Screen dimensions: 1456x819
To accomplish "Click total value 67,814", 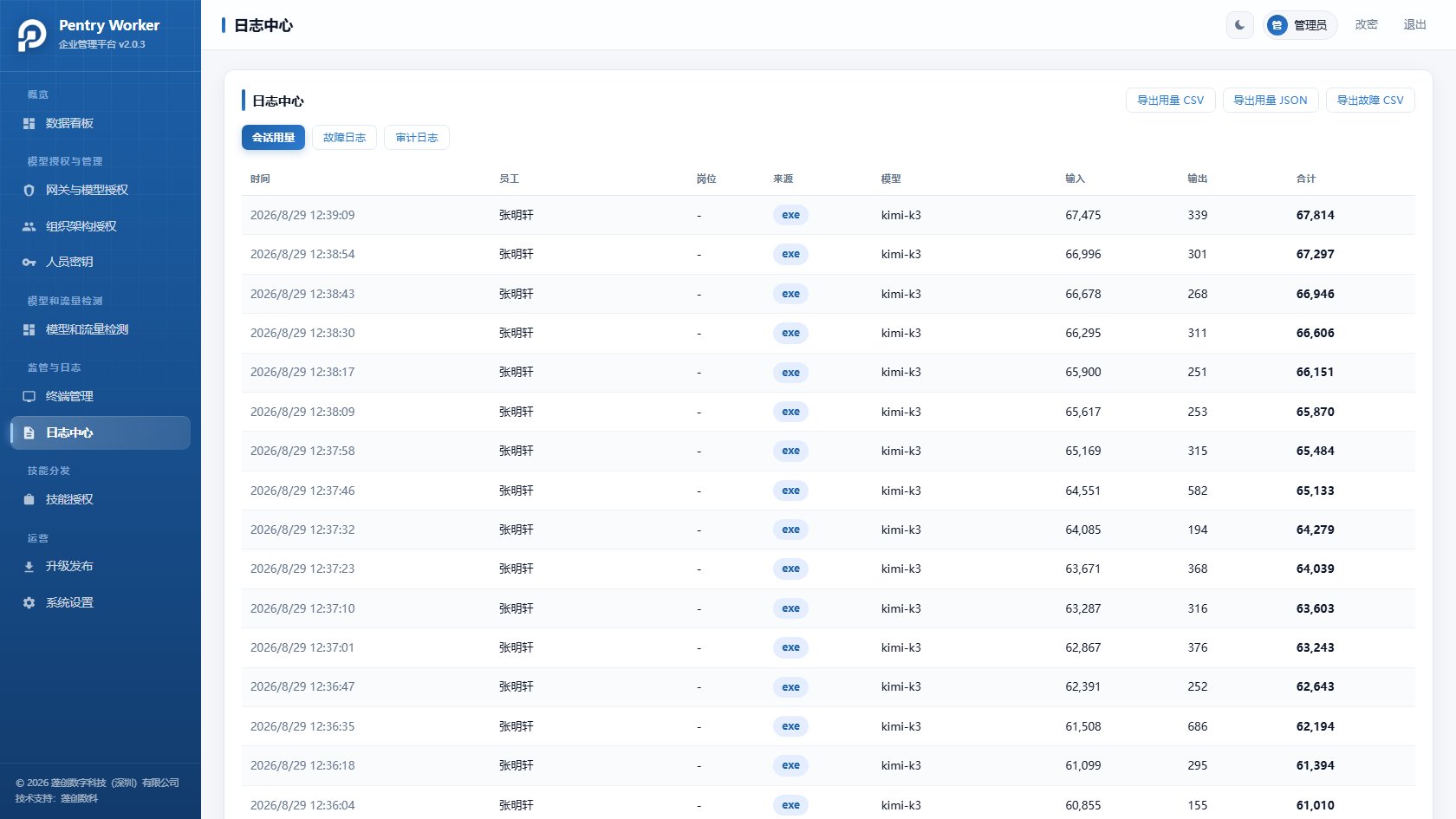I will [1316, 215].
